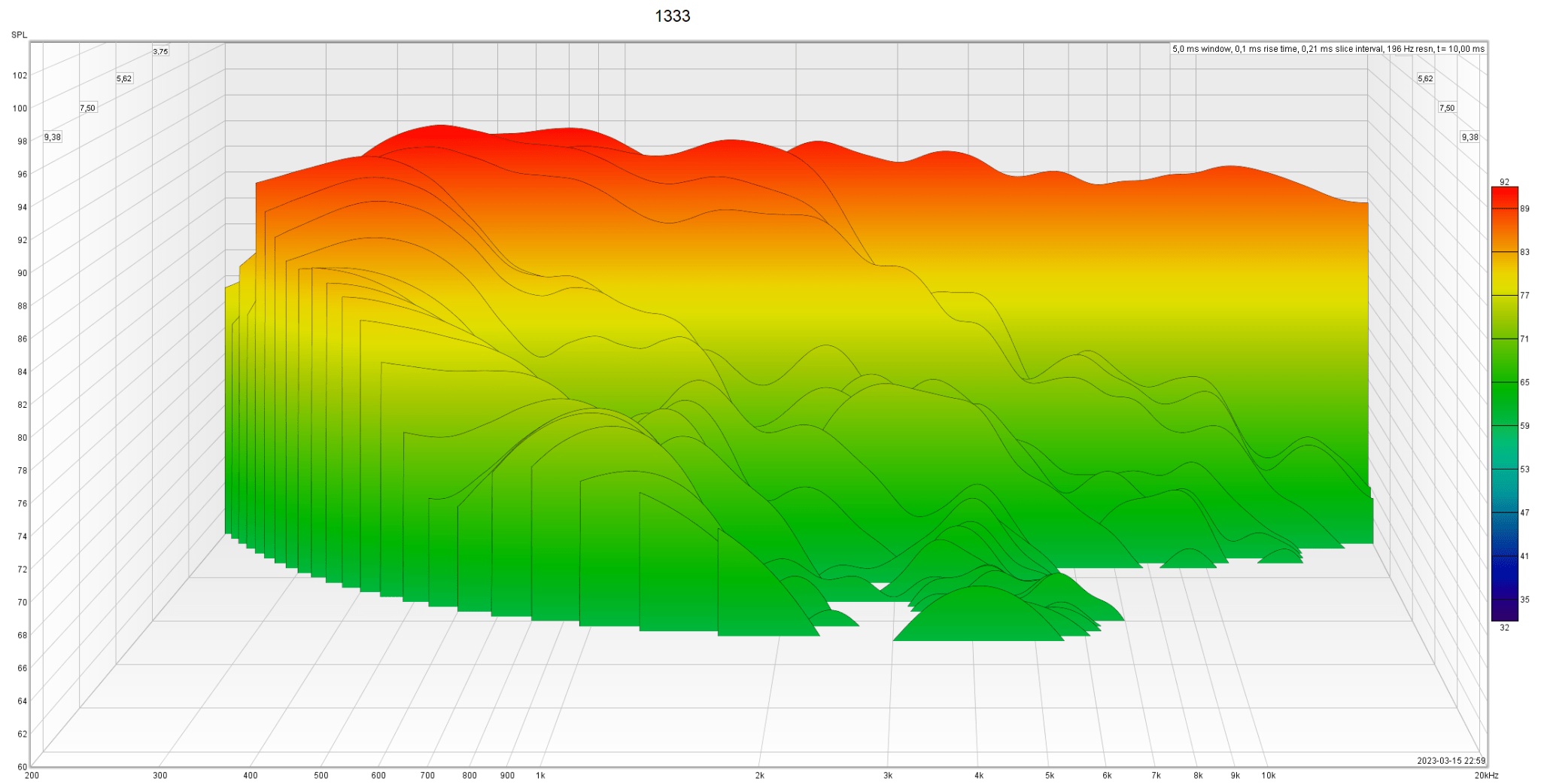Click the "71" value on the color scale
This screenshot has width=1541, height=784.
pyautogui.click(x=1524, y=339)
